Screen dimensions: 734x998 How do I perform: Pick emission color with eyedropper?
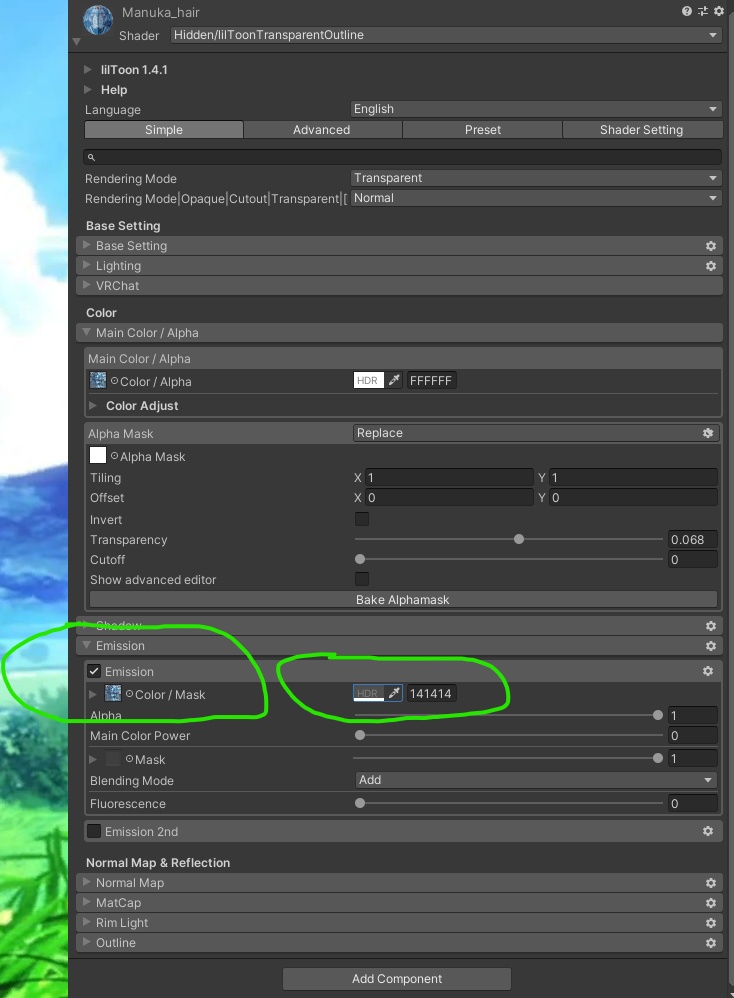click(394, 693)
